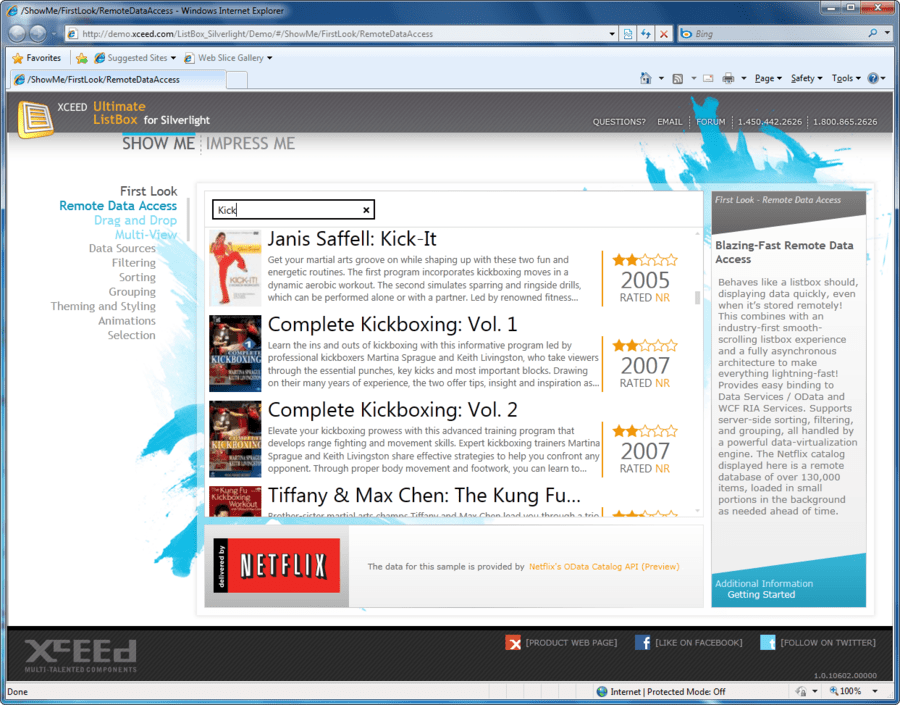Select the RemoteDataAccess browser tab
The image size is (900, 705).
click(x=118, y=79)
